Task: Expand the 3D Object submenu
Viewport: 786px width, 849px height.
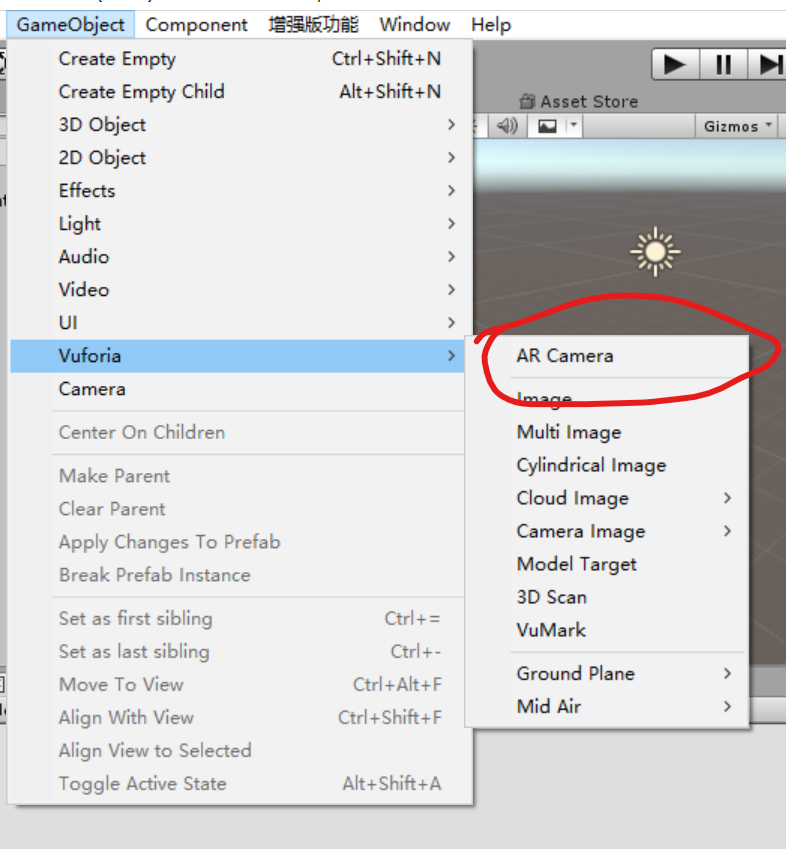Action: pos(237,125)
